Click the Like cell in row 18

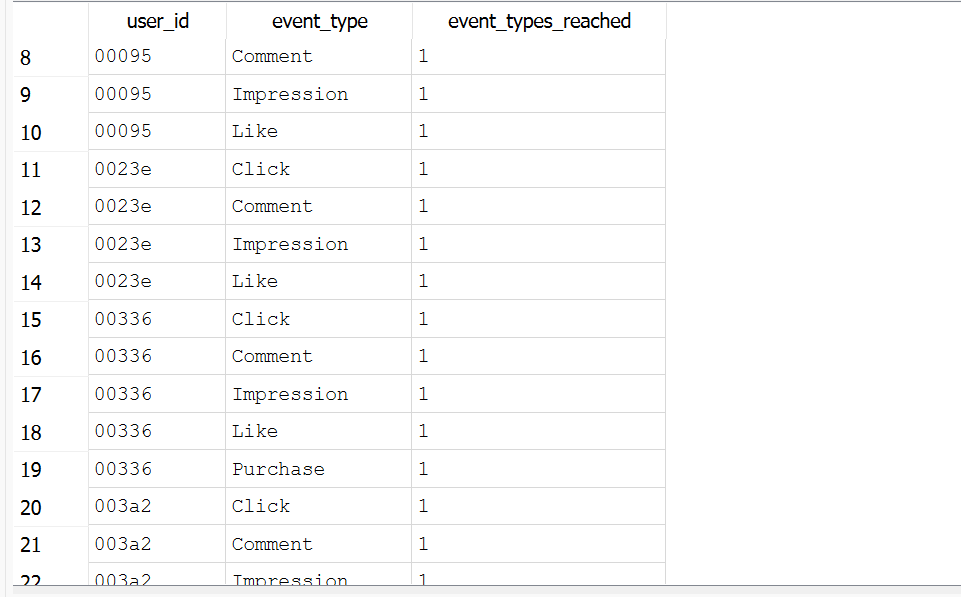(x=255, y=431)
